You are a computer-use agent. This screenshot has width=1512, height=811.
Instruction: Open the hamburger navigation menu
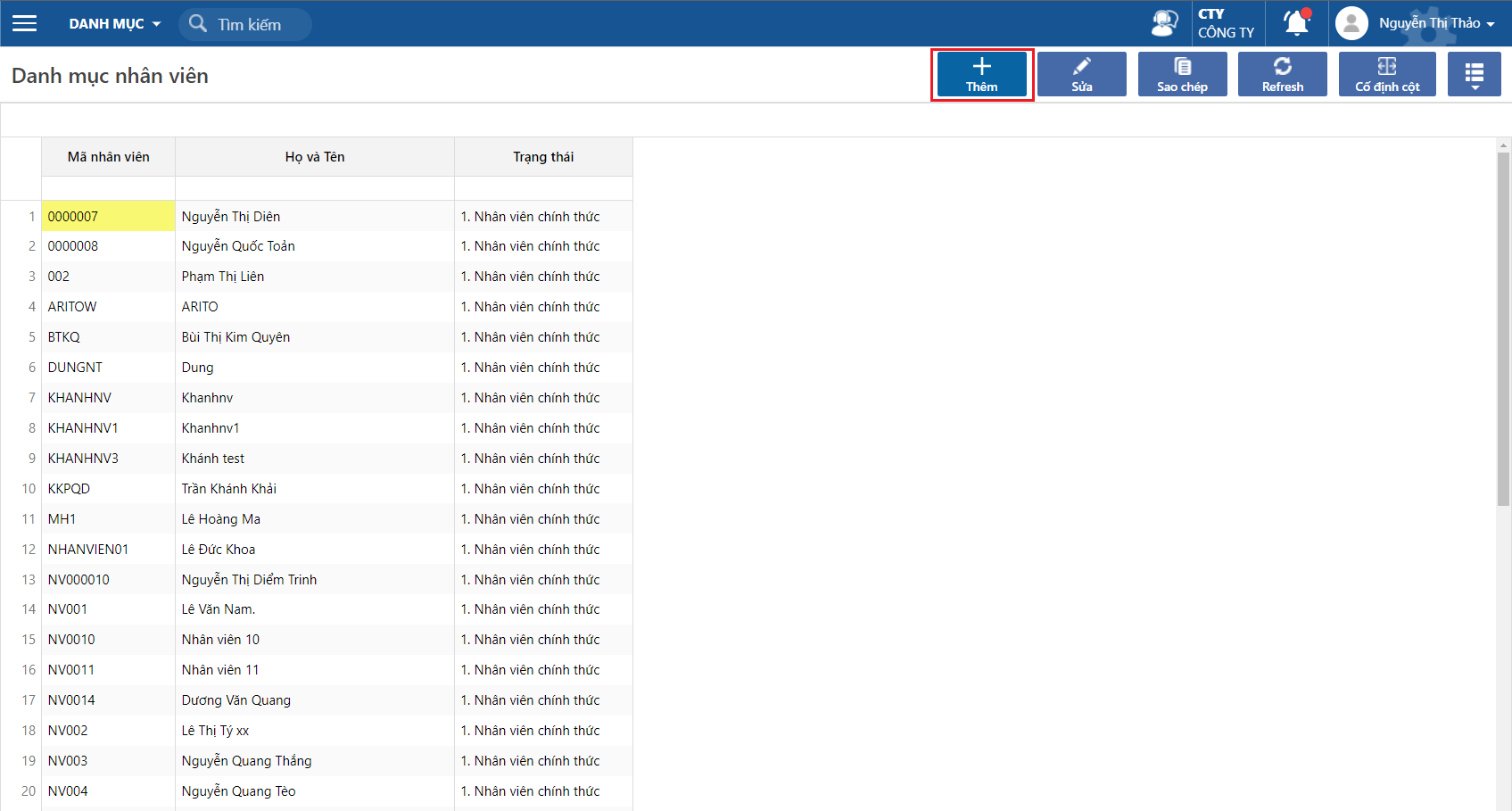(x=25, y=23)
